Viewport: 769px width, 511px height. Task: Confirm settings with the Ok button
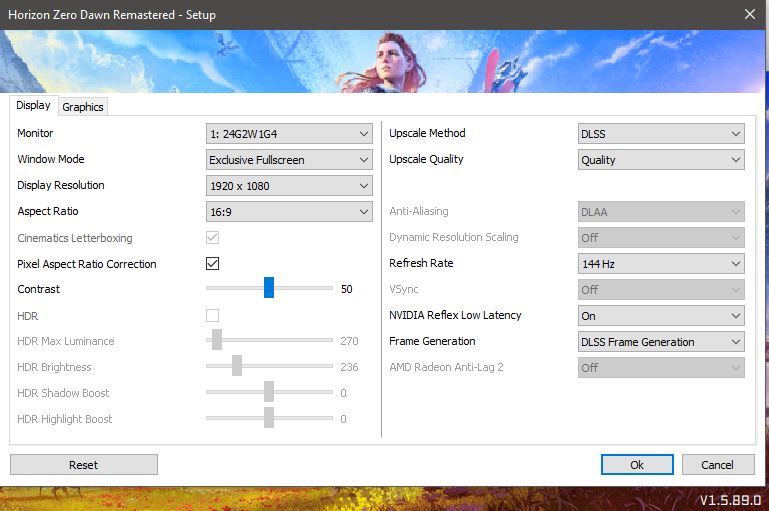coord(637,464)
